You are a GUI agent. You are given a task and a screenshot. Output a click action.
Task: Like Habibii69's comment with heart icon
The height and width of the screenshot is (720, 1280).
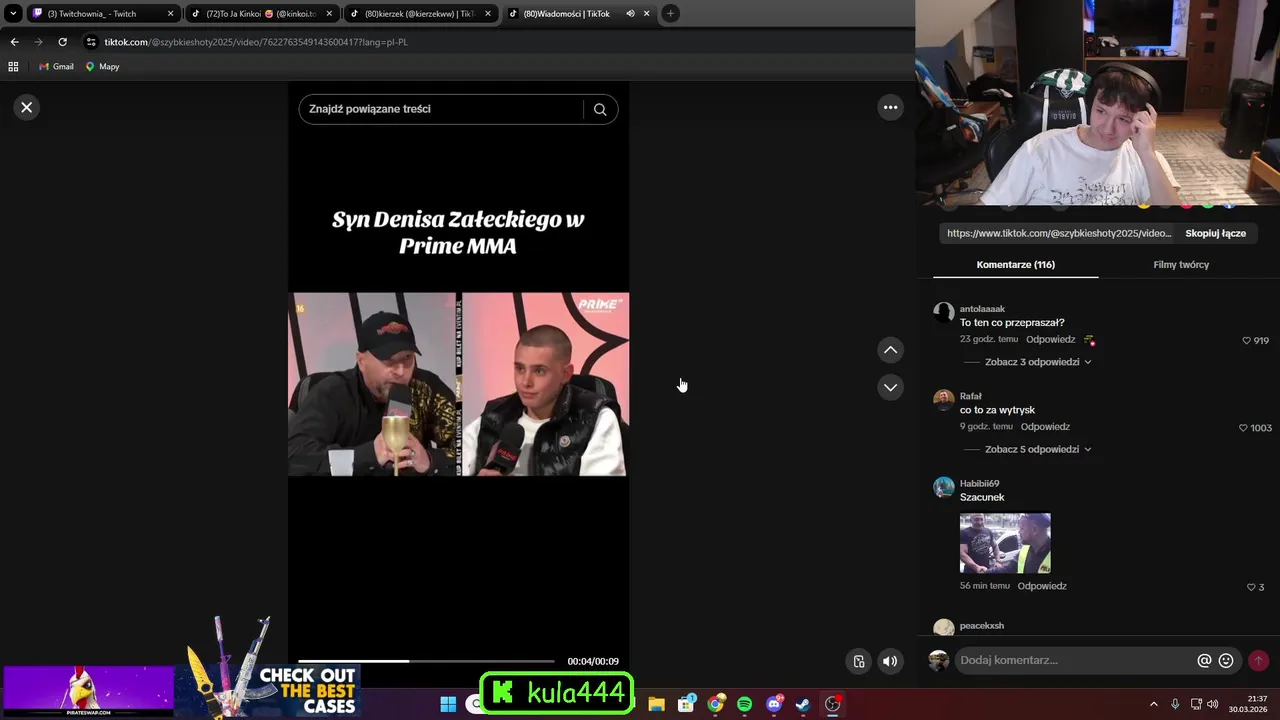click(1251, 587)
